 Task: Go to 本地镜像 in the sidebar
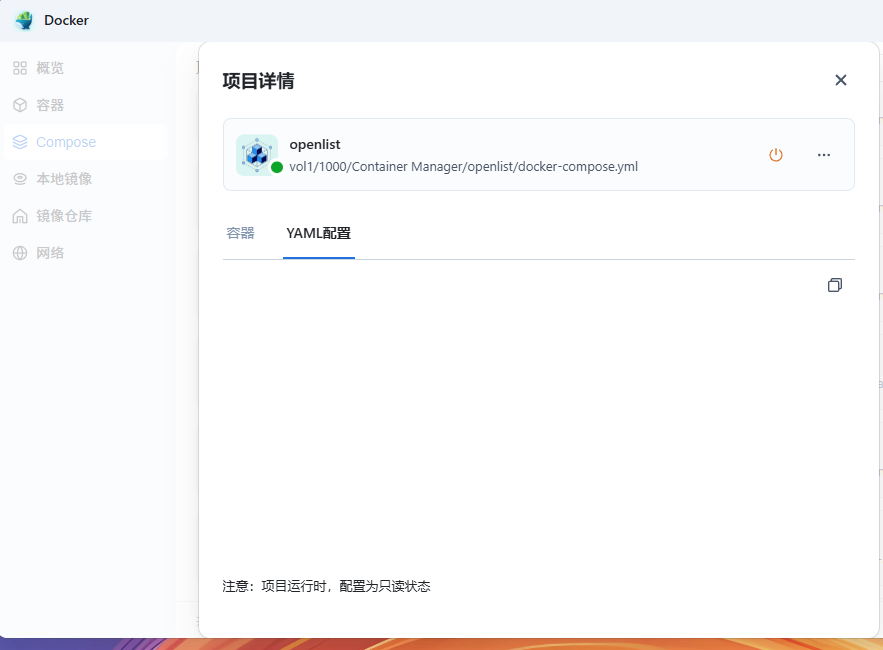(86, 179)
